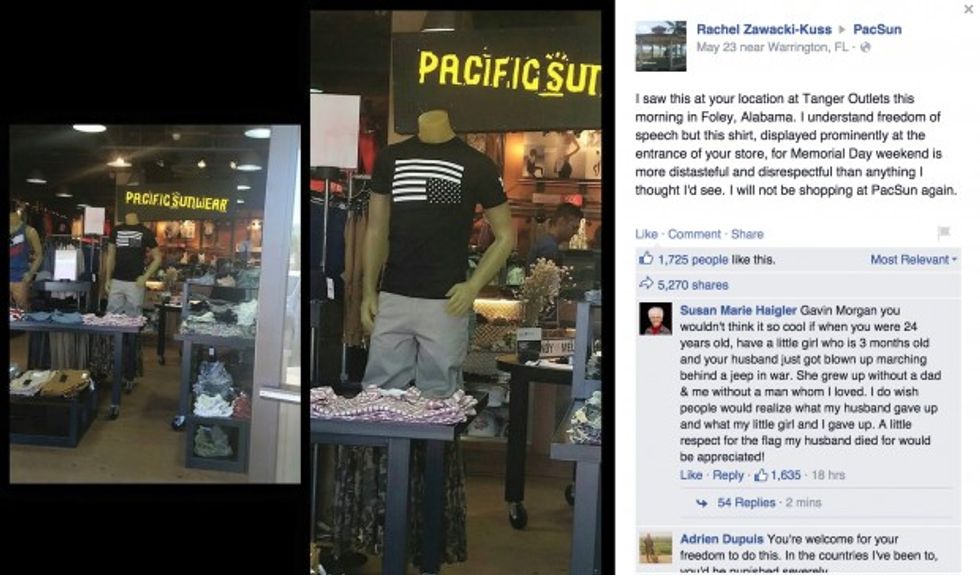The image size is (980, 575).
Task: Click the share arrow icon beside 5,270 shares
Action: coord(646,284)
